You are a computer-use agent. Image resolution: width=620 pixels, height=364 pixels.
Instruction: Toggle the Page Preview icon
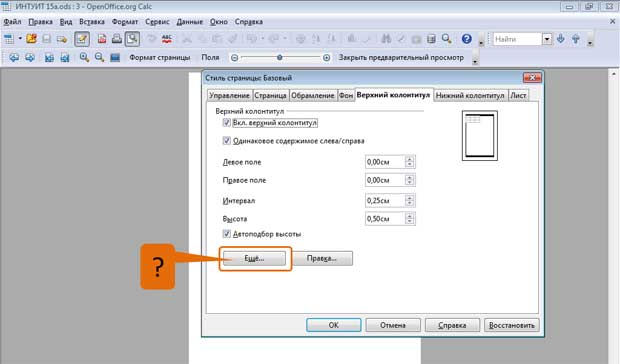tap(132, 39)
